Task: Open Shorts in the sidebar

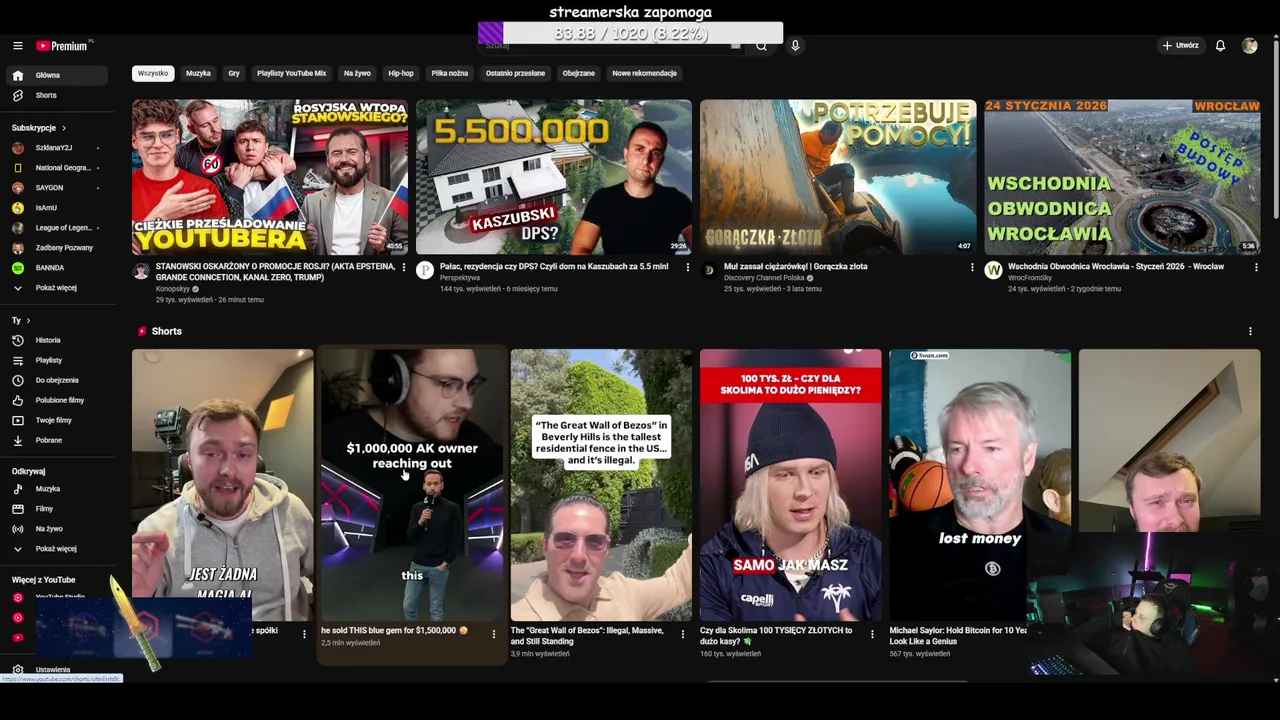Action: 56,95
